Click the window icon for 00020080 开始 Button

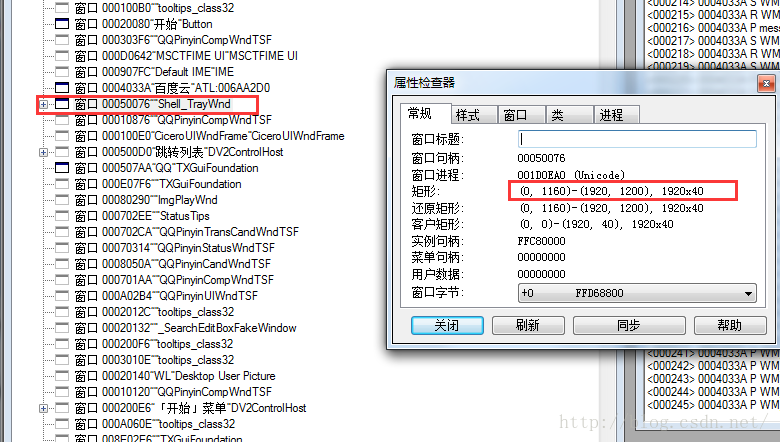coord(62,24)
